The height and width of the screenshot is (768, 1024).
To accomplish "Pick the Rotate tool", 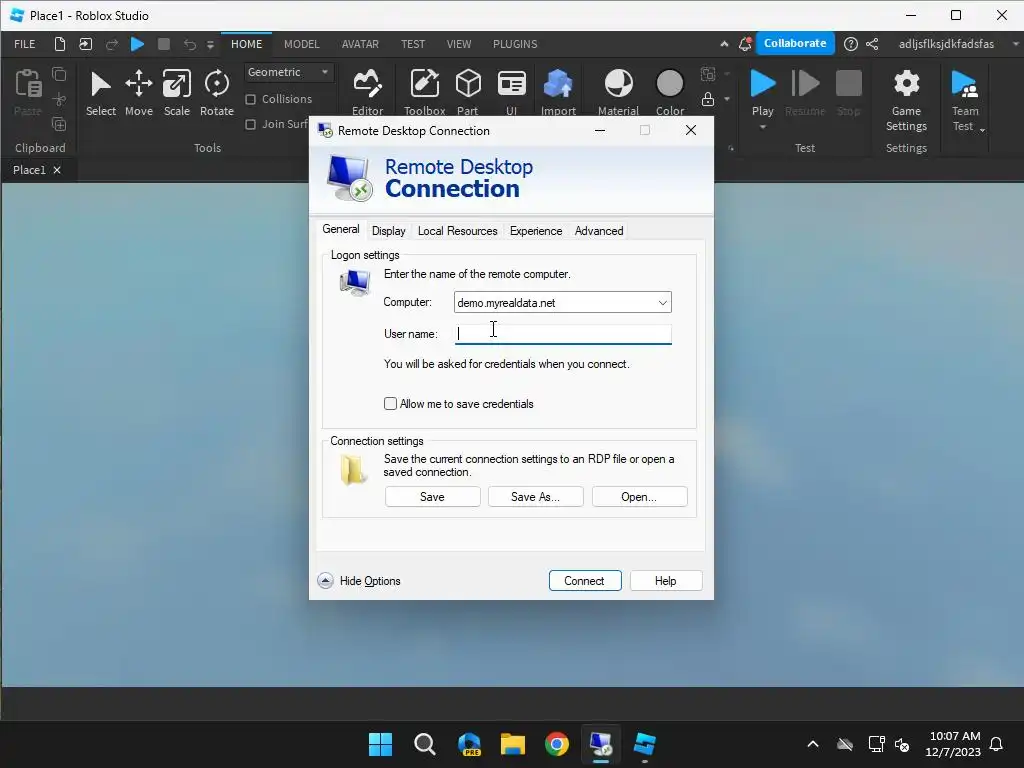I will point(217,93).
